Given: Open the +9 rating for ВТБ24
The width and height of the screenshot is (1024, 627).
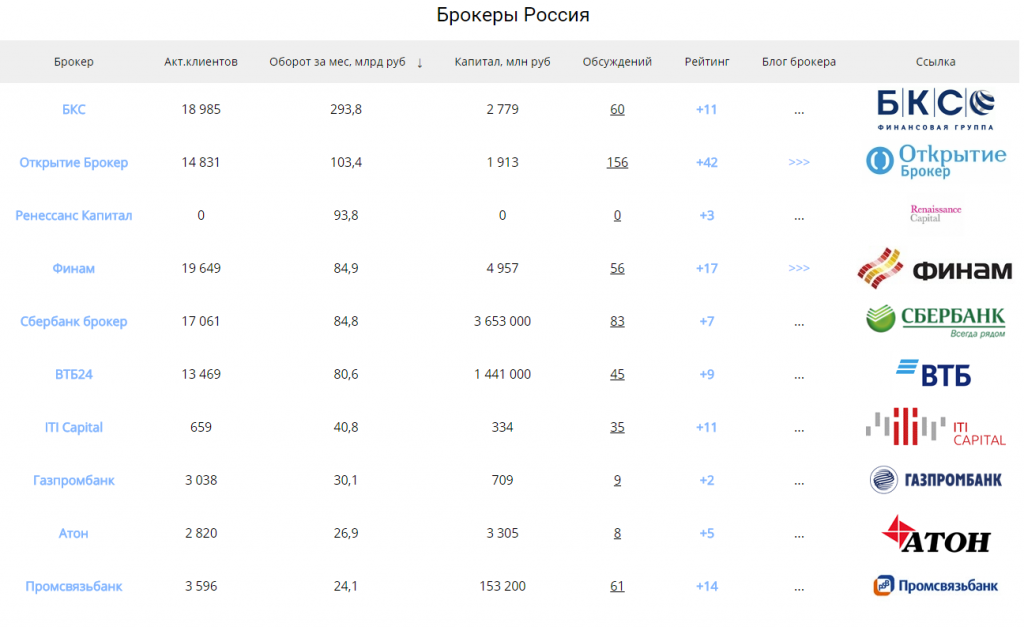Looking at the screenshot, I should [x=707, y=374].
